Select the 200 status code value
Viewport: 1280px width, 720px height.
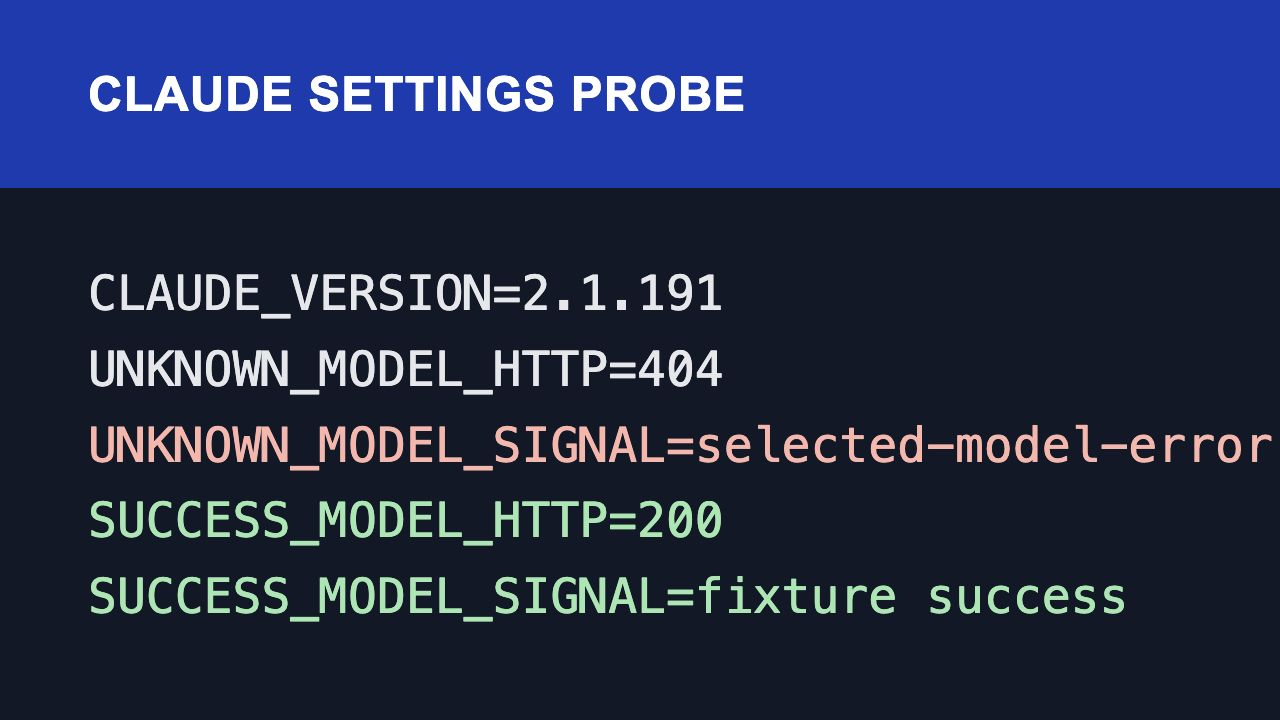(x=680, y=521)
